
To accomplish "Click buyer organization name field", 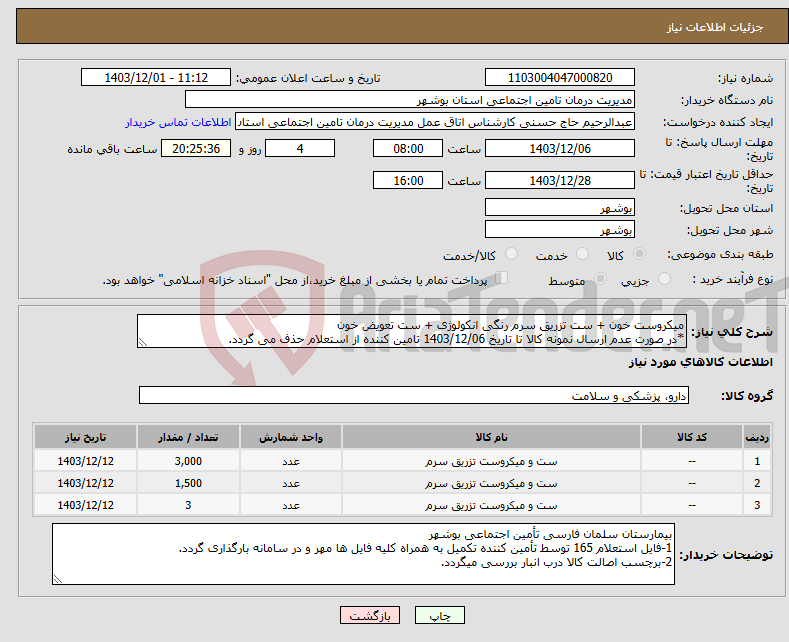I will (410, 100).
